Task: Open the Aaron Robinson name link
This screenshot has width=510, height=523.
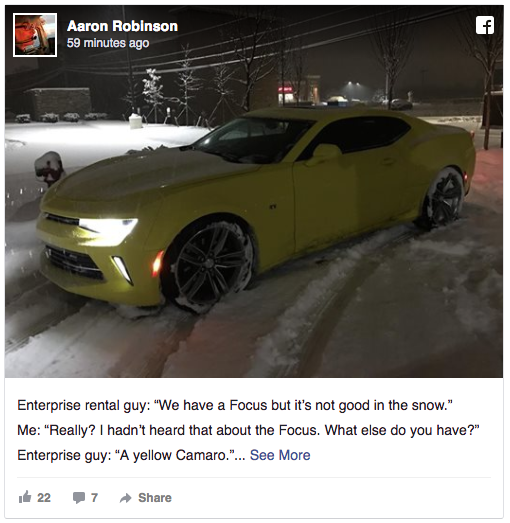Action: [x=122, y=26]
